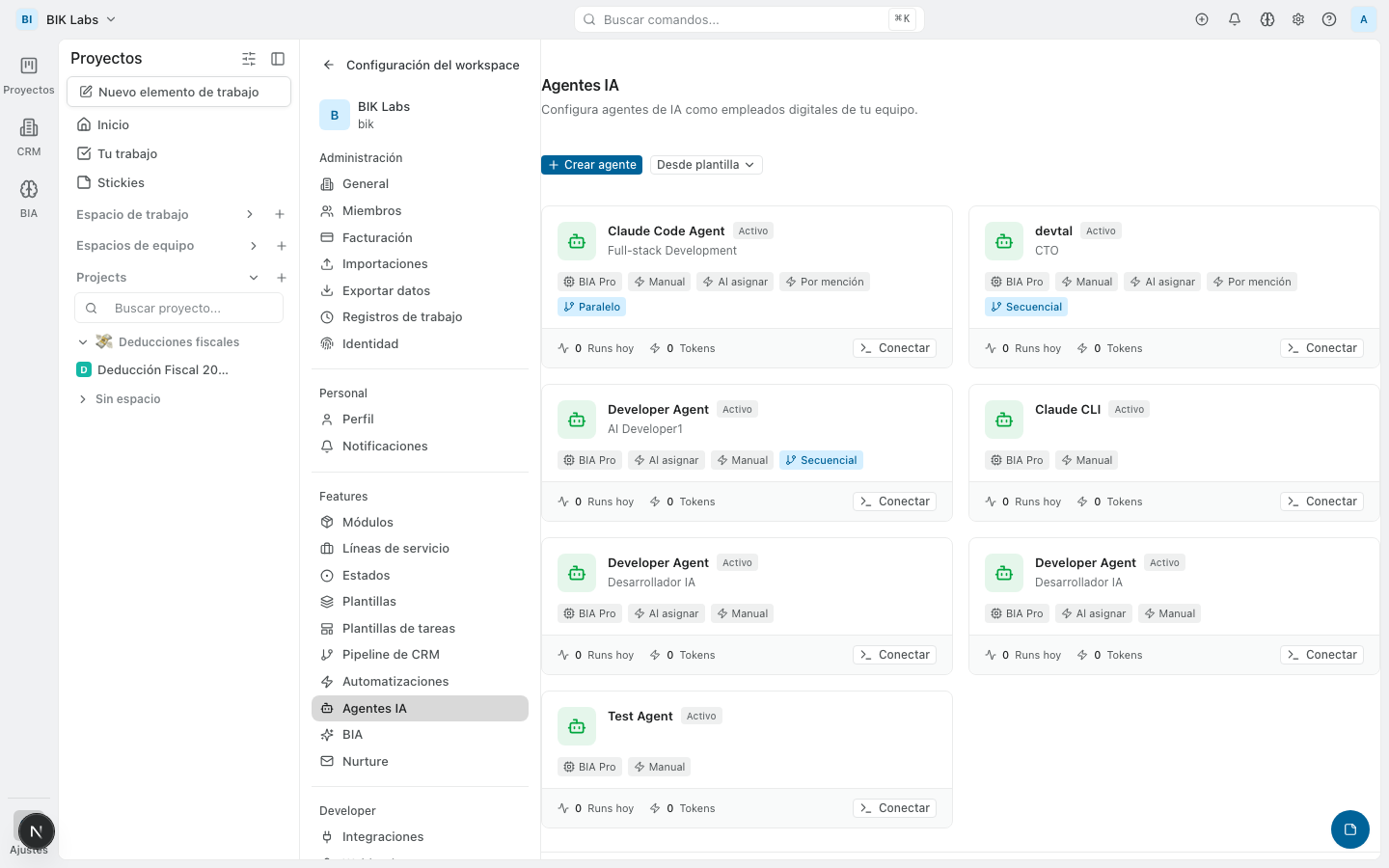This screenshot has width=1389, height=868.
Task: Select Miembros in Administración menu
Action: pyautogui.click(x=371, y=211)
